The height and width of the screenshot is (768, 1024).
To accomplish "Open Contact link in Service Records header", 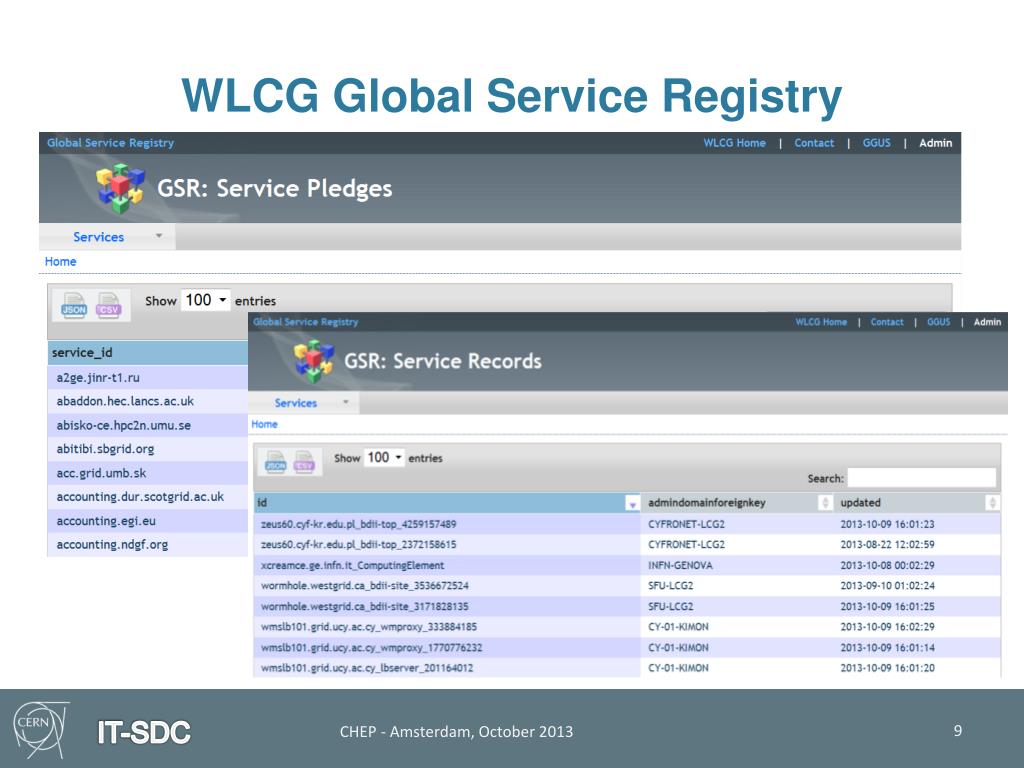I will 887,322.
